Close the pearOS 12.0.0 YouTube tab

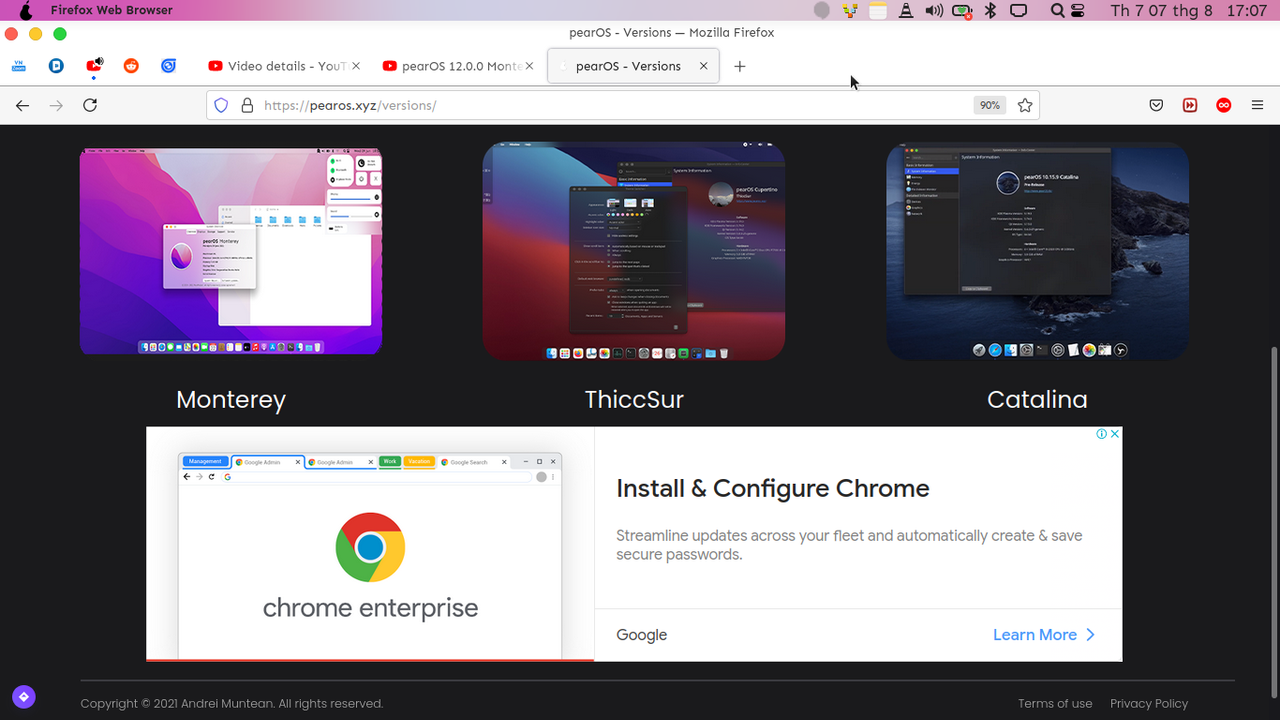pyautogui.click(x=530, y=66)
